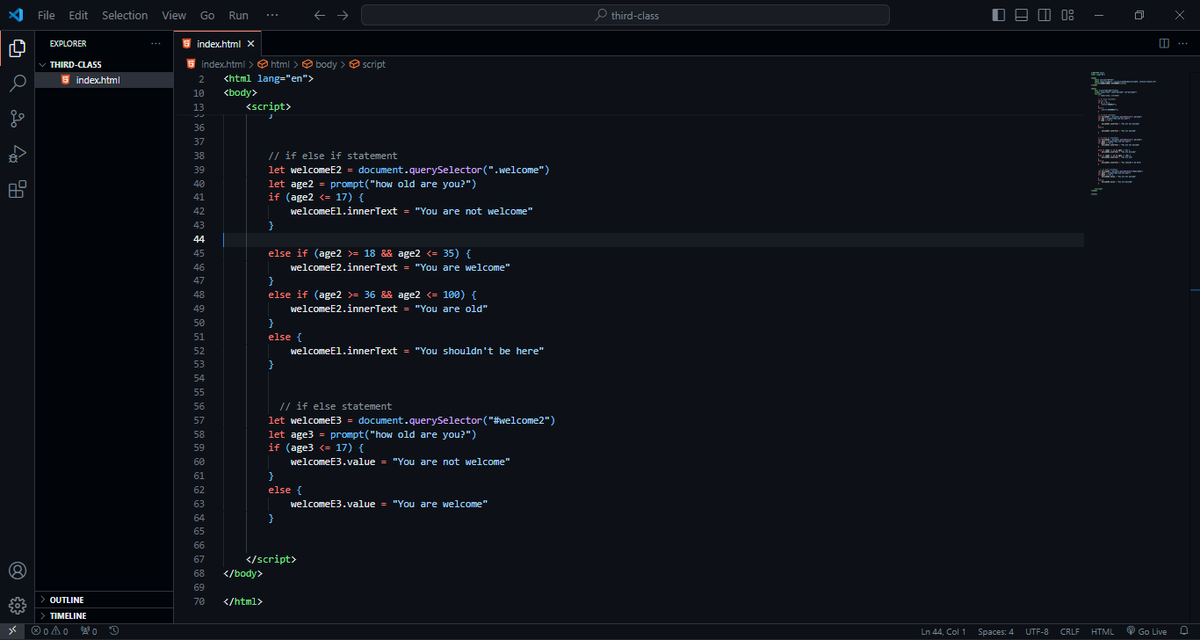Open the View menu

[174, 15]
